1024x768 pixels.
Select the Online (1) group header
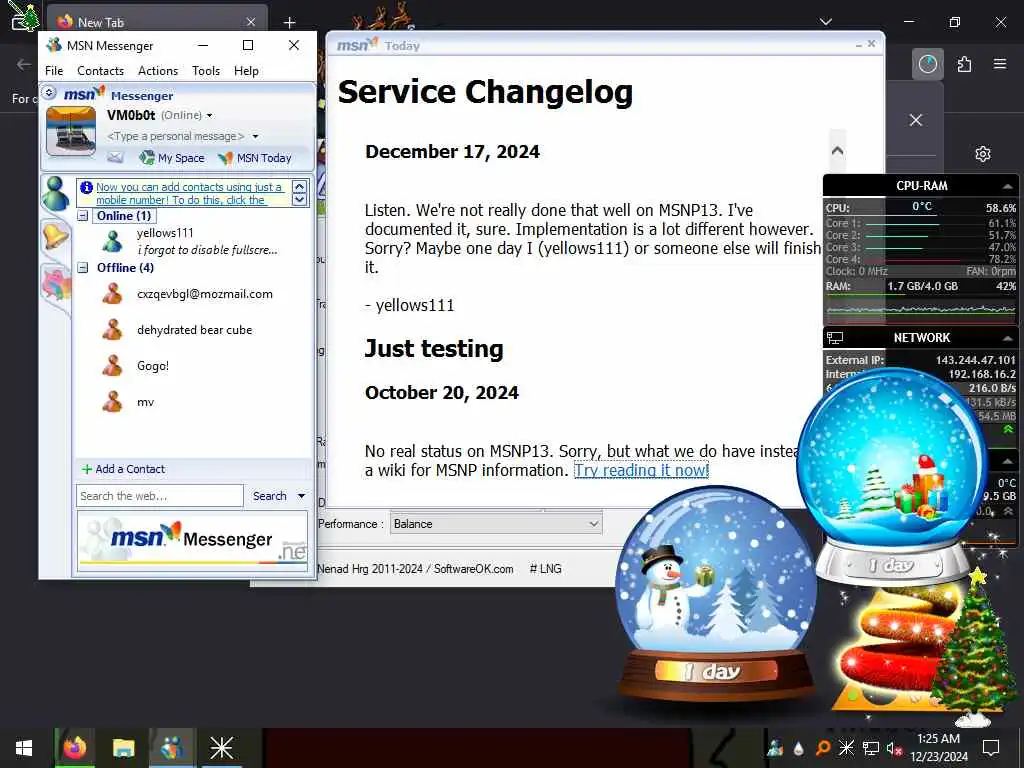pyautogui.click(x=124, y=216)
